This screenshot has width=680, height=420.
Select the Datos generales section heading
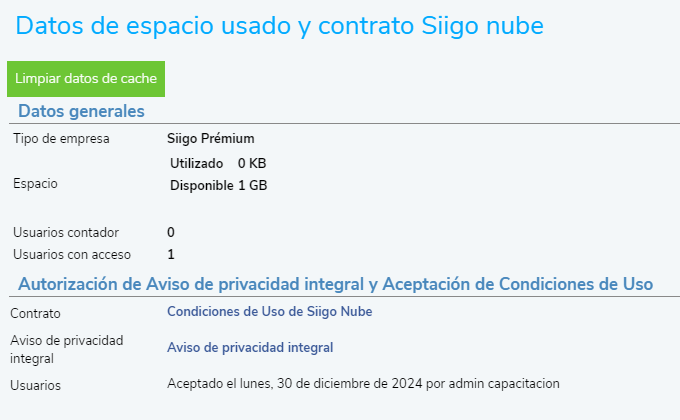point(81,111)
